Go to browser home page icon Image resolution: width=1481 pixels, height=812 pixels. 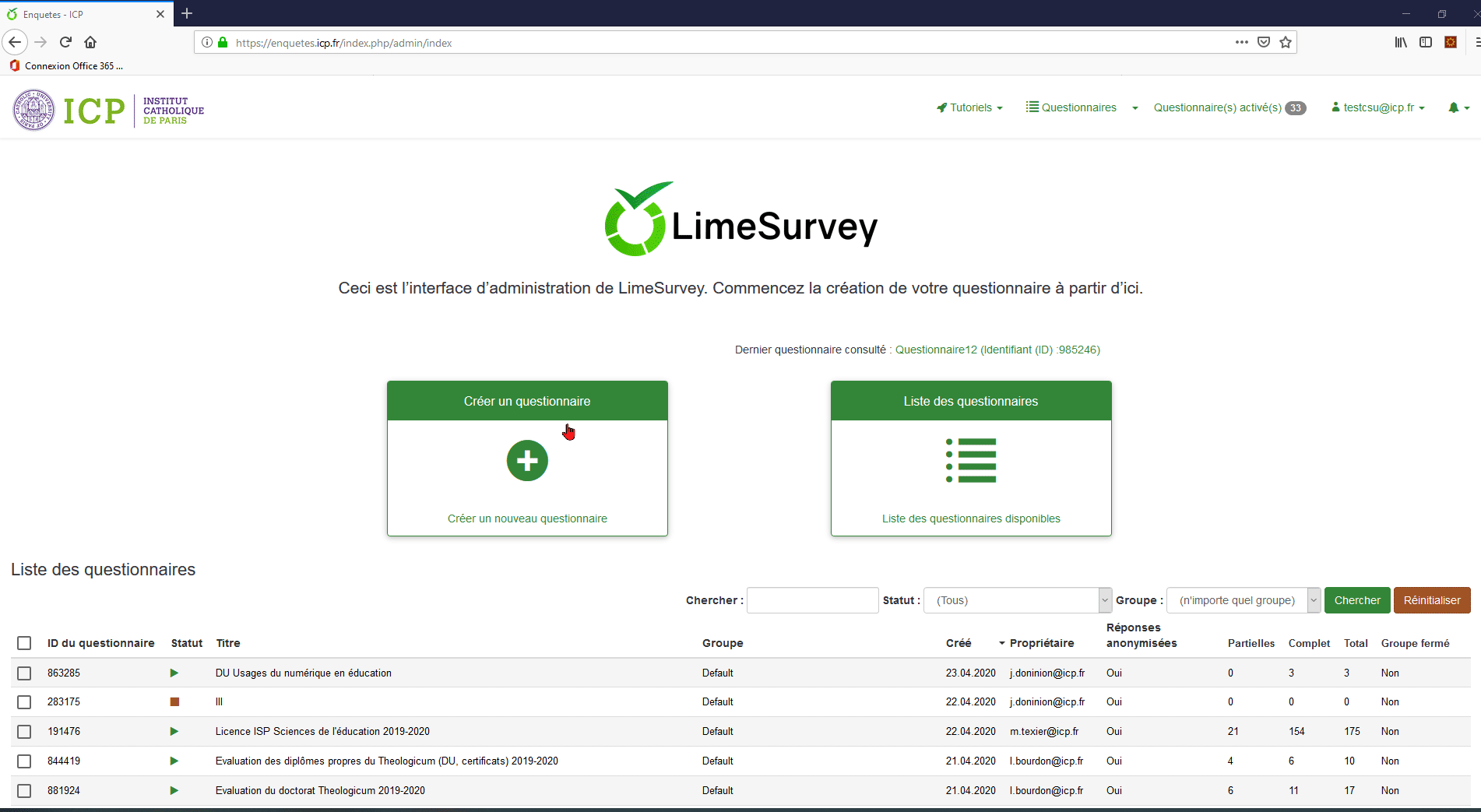point(90,42)
